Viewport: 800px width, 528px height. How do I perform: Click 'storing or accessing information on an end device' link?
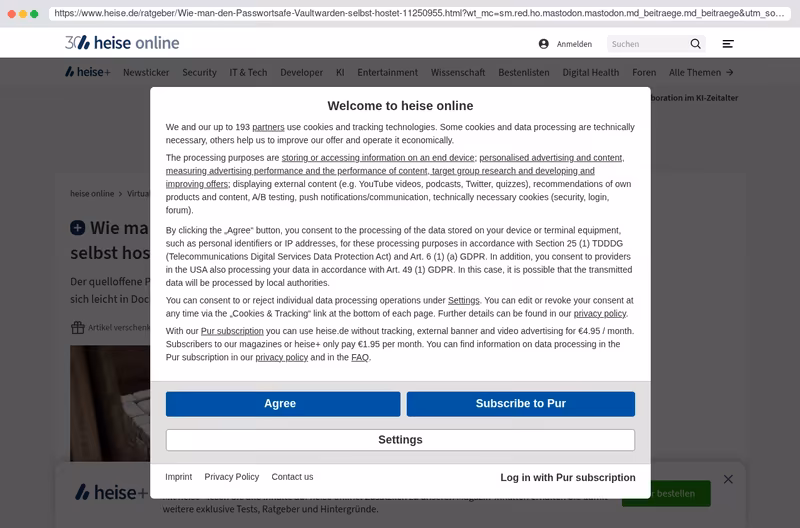click(378, 158)
